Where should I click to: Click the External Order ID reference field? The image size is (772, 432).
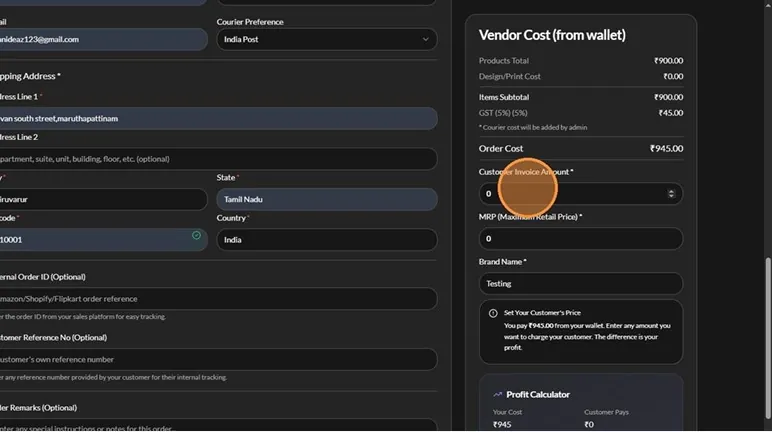pyautogui.click(x=218, y=299)
